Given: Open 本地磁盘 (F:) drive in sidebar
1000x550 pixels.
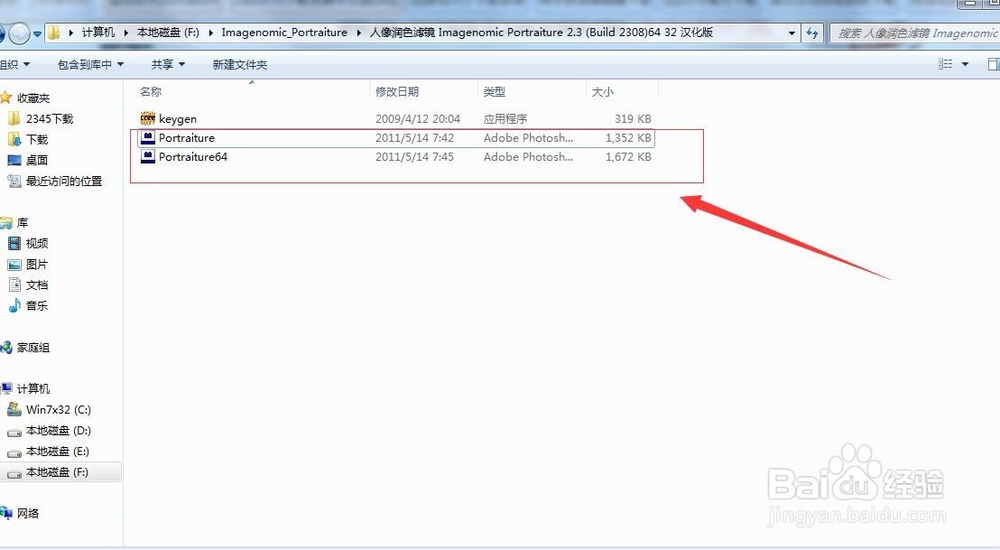Looking at the screenshot, I should [57, 472].
